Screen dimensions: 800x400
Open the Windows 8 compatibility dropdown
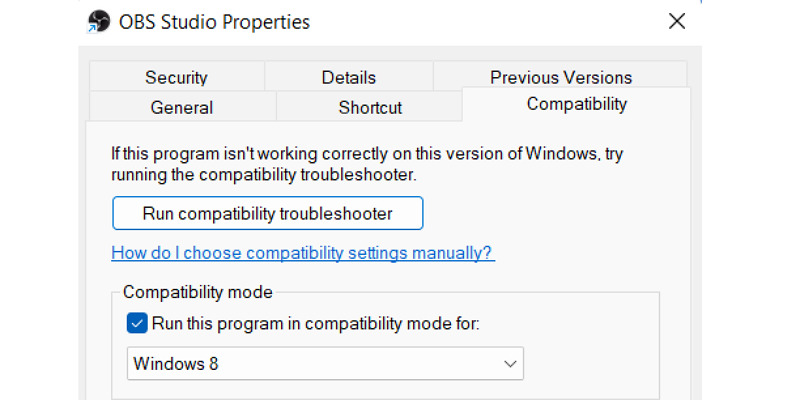click(326, 364)
